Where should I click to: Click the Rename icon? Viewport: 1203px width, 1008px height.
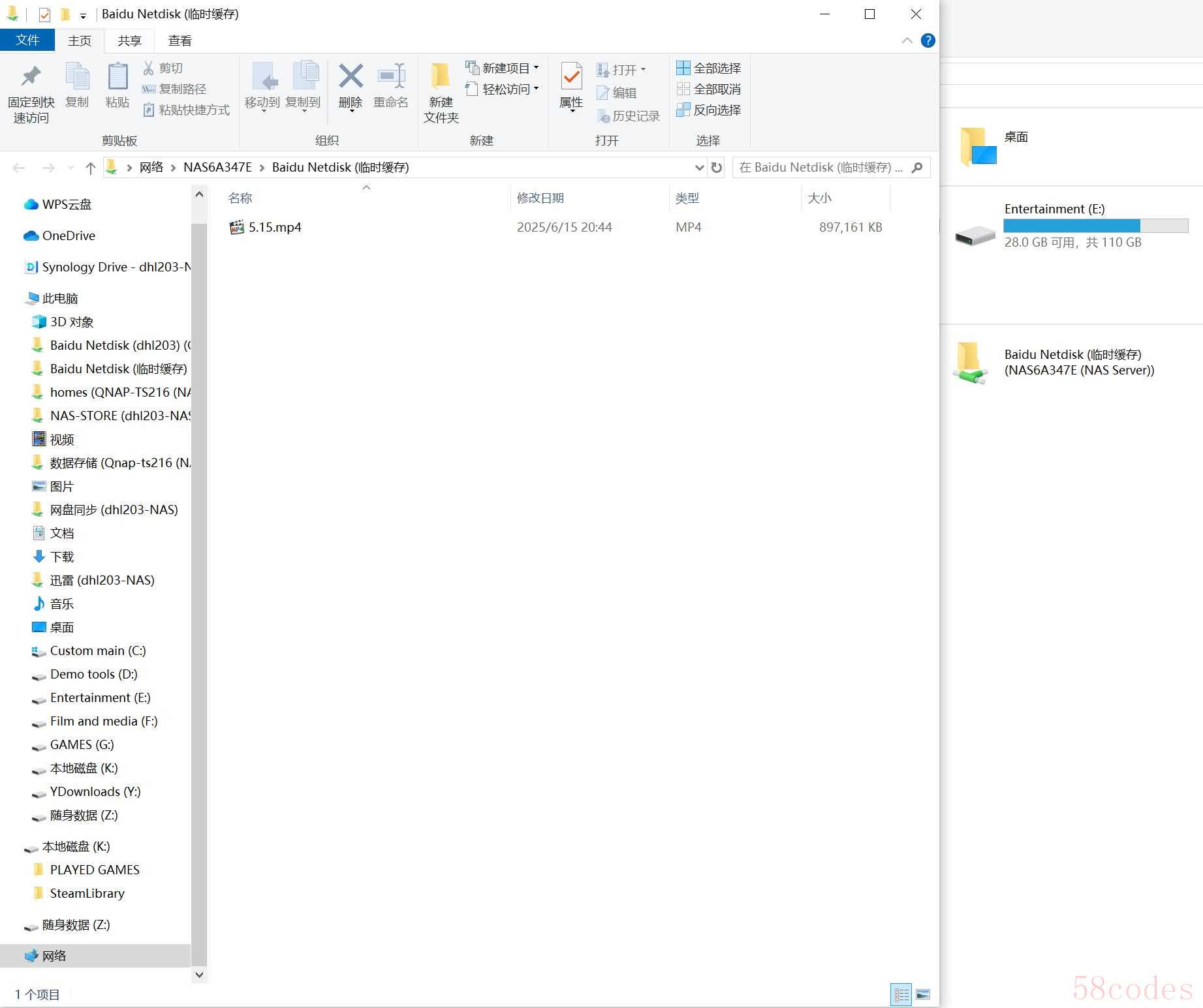tap(391, 76)
